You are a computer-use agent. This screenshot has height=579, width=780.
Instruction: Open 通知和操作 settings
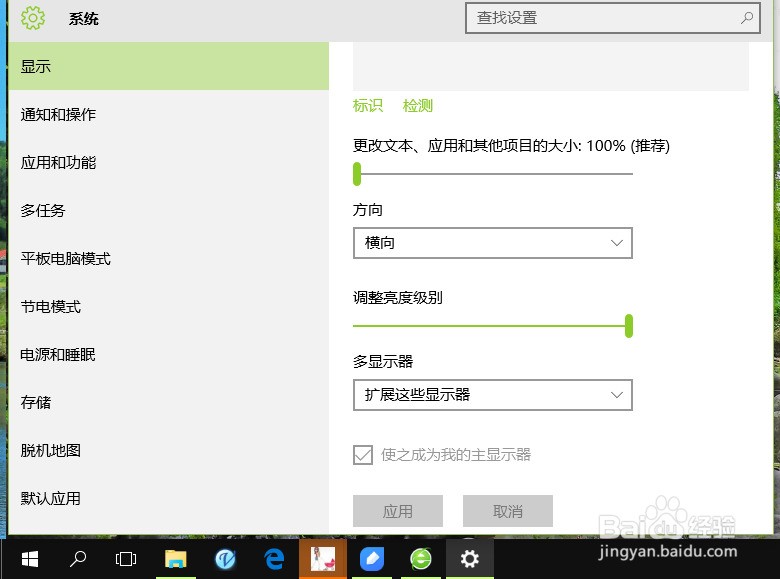(x=169, y=114)
